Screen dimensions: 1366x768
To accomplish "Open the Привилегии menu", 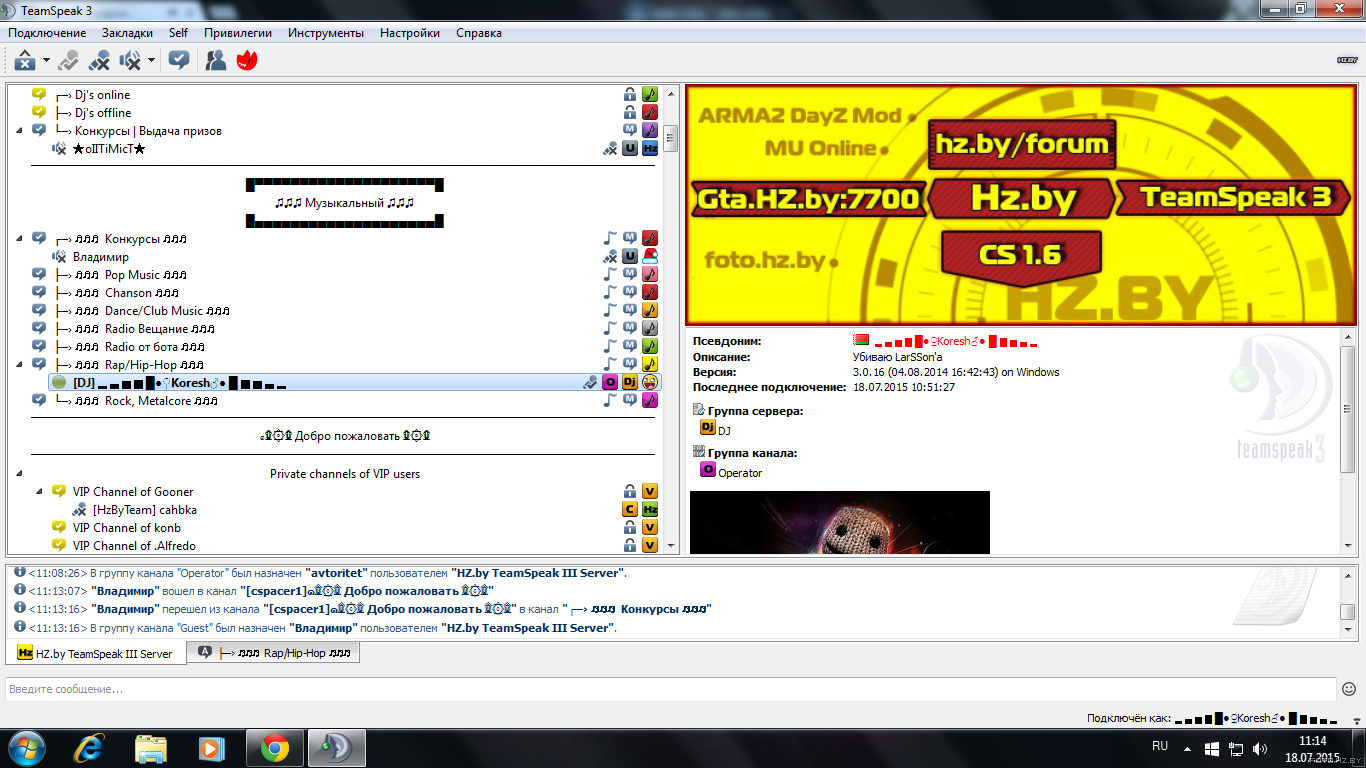I will [238, 33].
